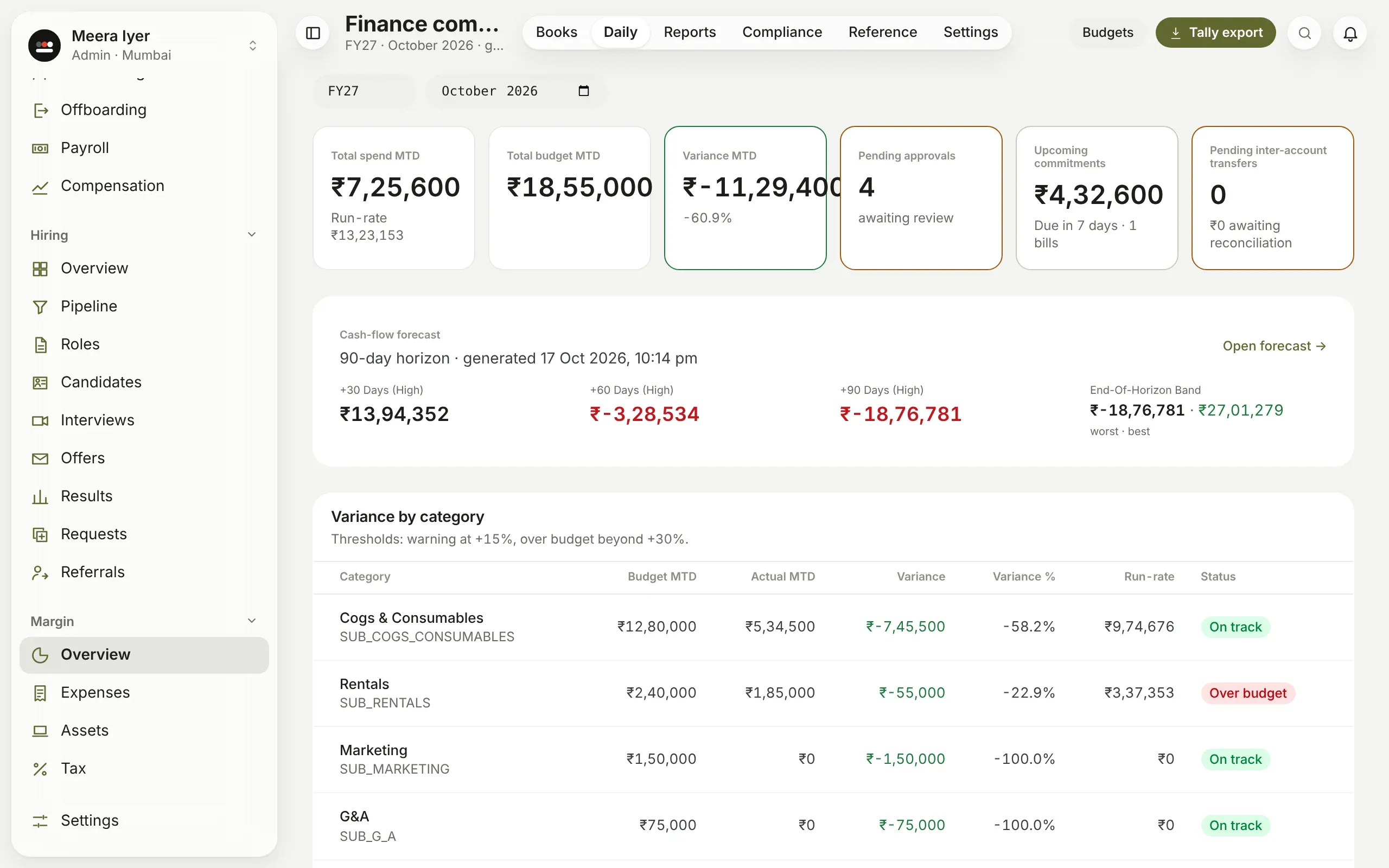Open the FY27 fiscal year selector
The image size is (1389, 868).
click(364, 91)
